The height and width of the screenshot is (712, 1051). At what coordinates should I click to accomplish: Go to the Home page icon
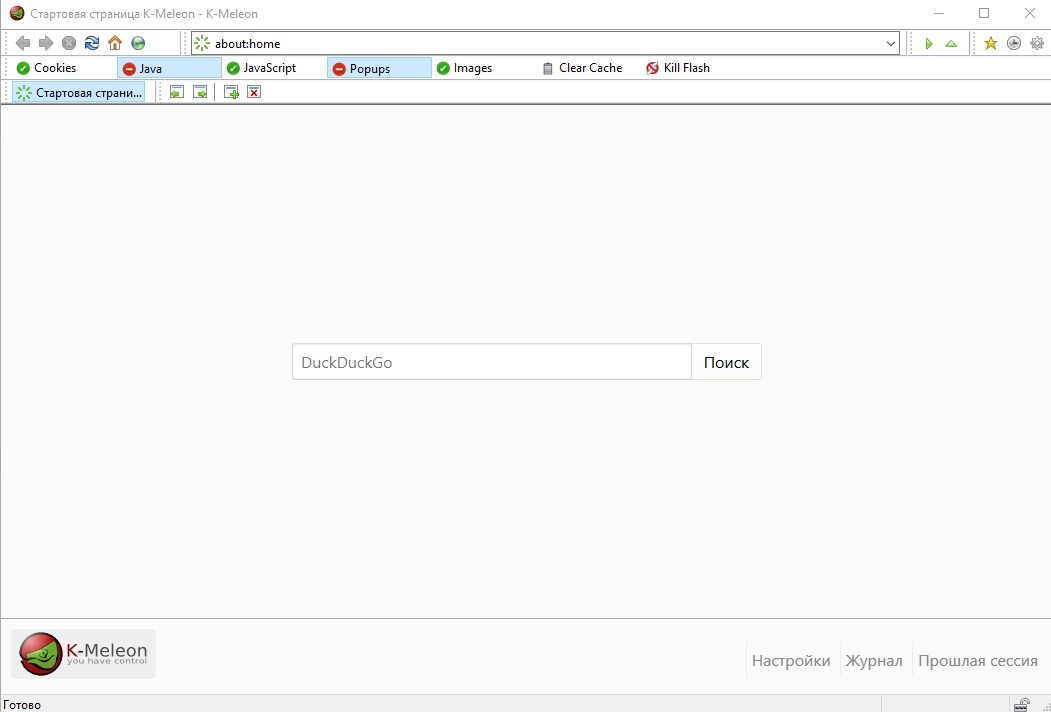115,44
